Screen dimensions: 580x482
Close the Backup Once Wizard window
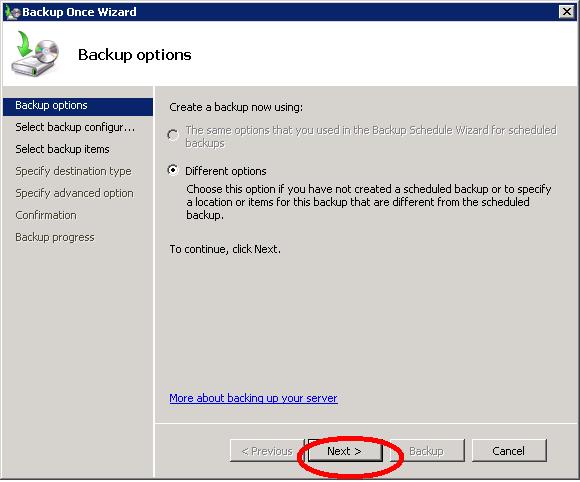(x=567, y=12)
